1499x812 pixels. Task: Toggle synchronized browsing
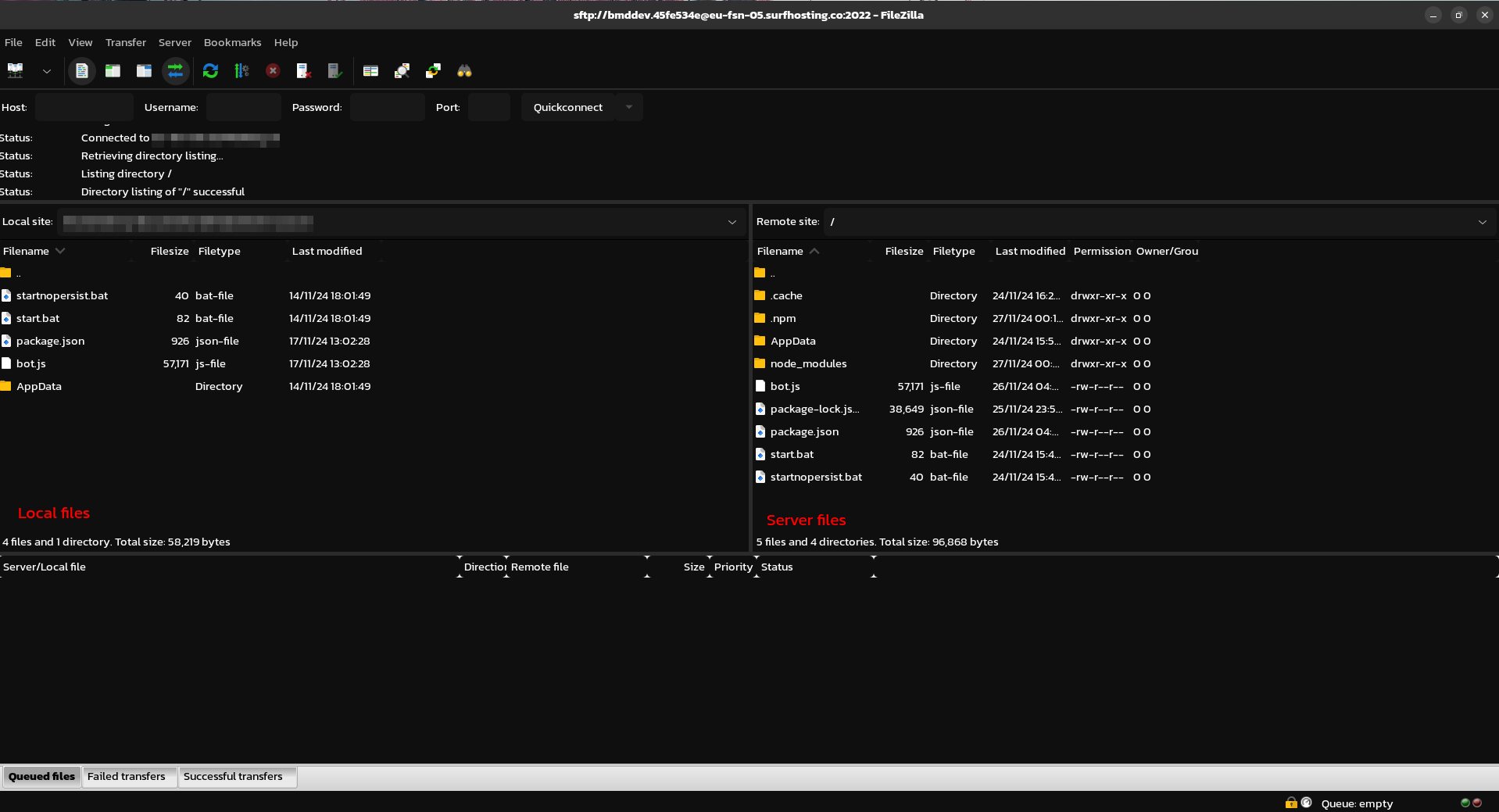point(433,71)
